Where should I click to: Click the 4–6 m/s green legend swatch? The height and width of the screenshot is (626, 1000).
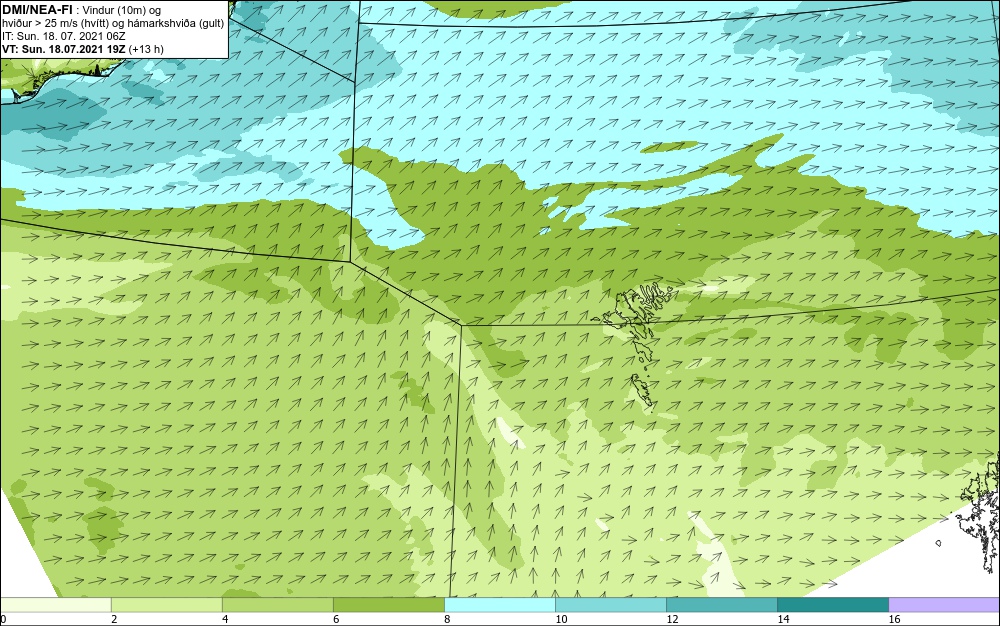277,605
